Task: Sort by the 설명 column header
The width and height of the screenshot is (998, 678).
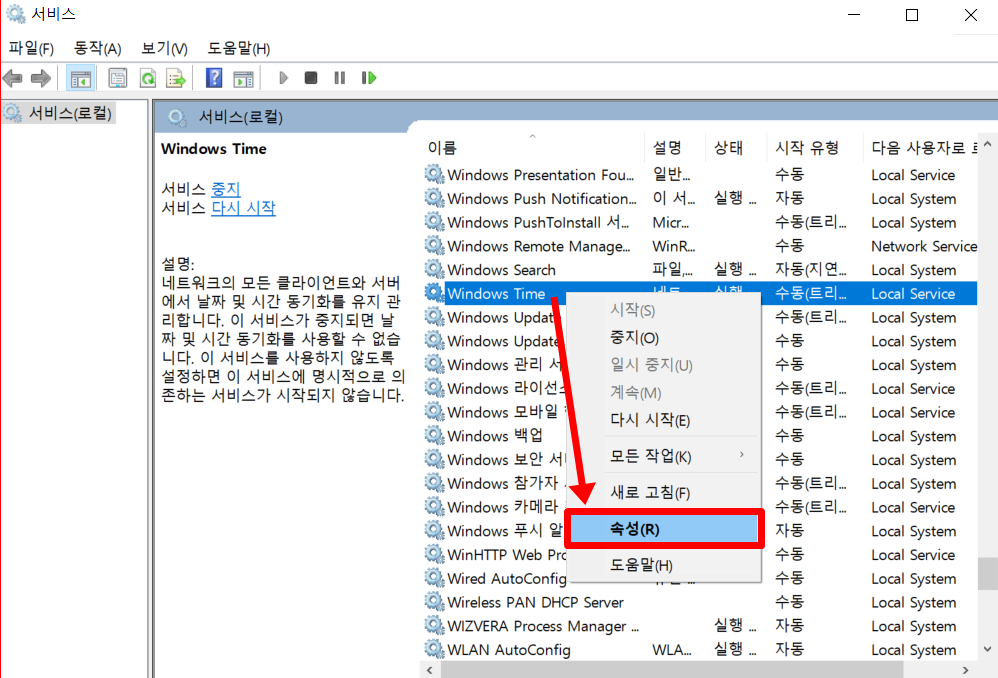Action: (x=675, y=148)
